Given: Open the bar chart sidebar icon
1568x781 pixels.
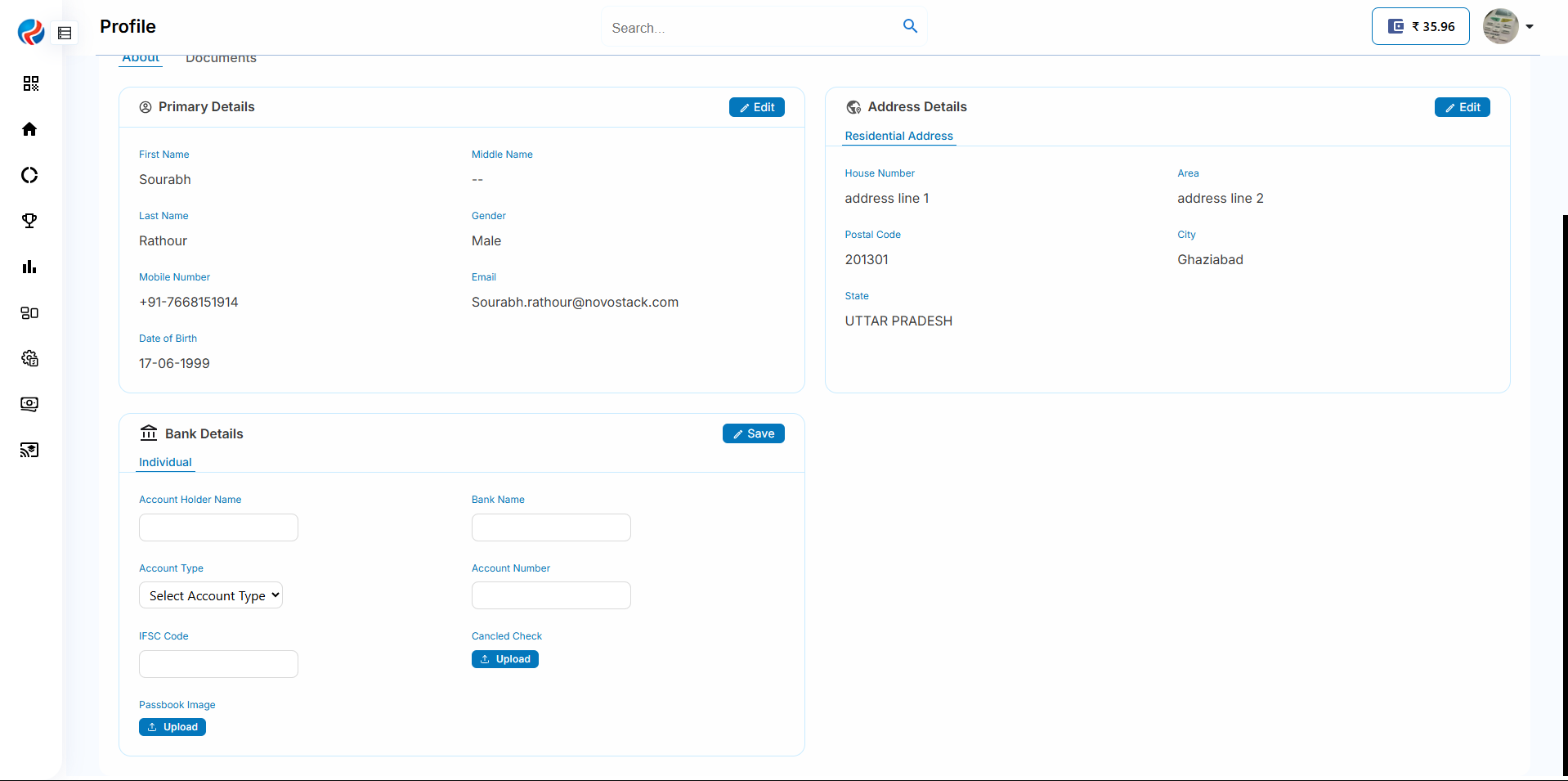Looking at the screenshot, I should tap(30, 267).
